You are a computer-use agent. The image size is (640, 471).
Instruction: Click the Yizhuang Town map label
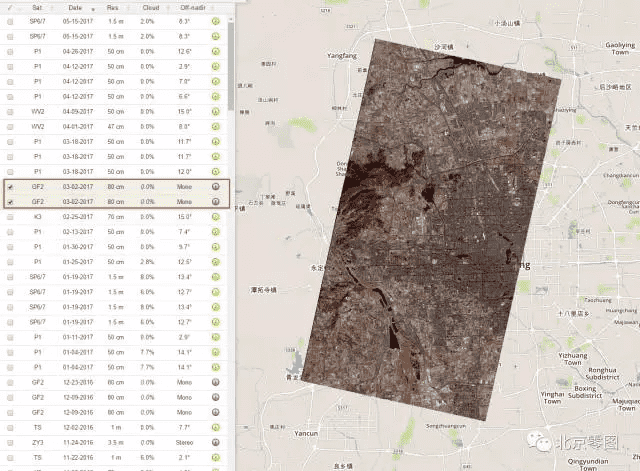point(573,359)
